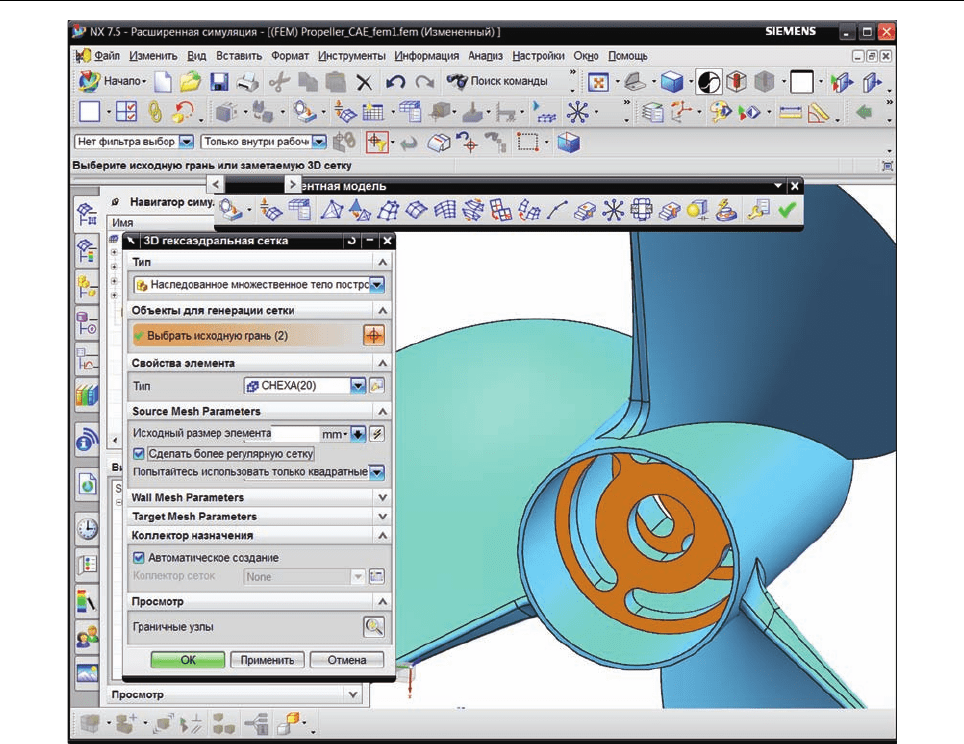Click the Граничные узлы preview magnifier icon
This screenshot has height=744, width=964.
pos(374,627)
